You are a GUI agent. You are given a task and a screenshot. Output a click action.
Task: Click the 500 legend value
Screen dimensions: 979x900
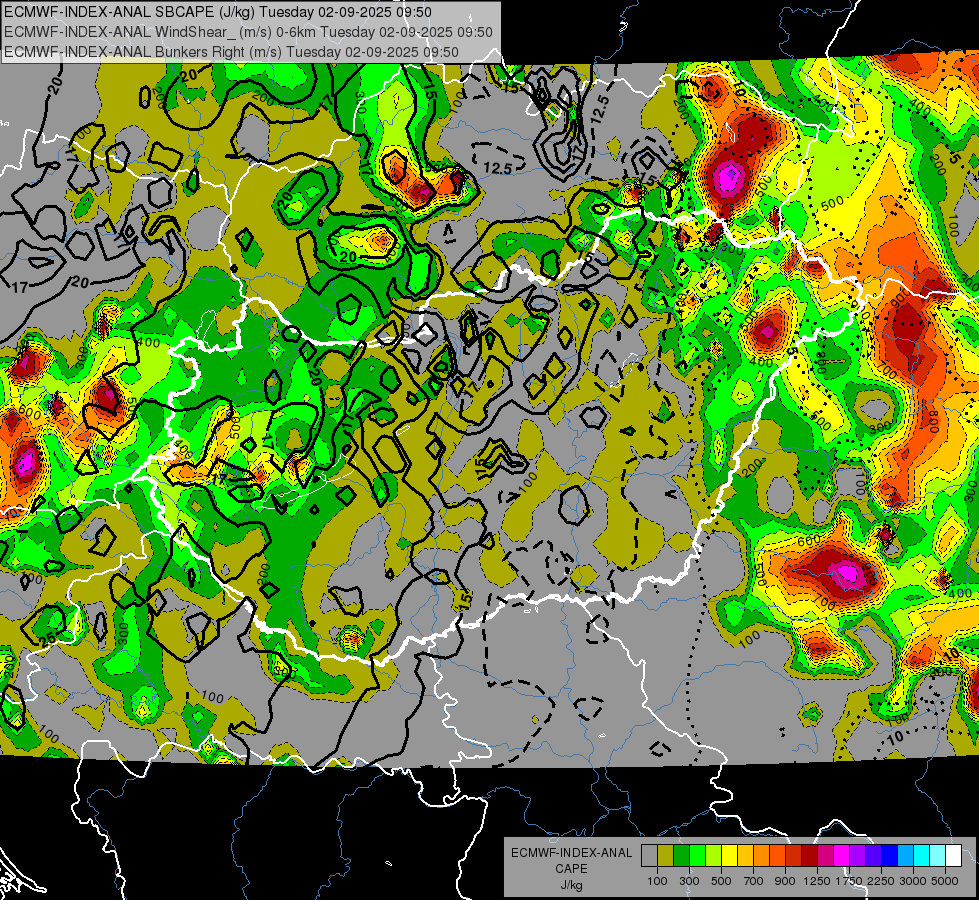(721, 881)
